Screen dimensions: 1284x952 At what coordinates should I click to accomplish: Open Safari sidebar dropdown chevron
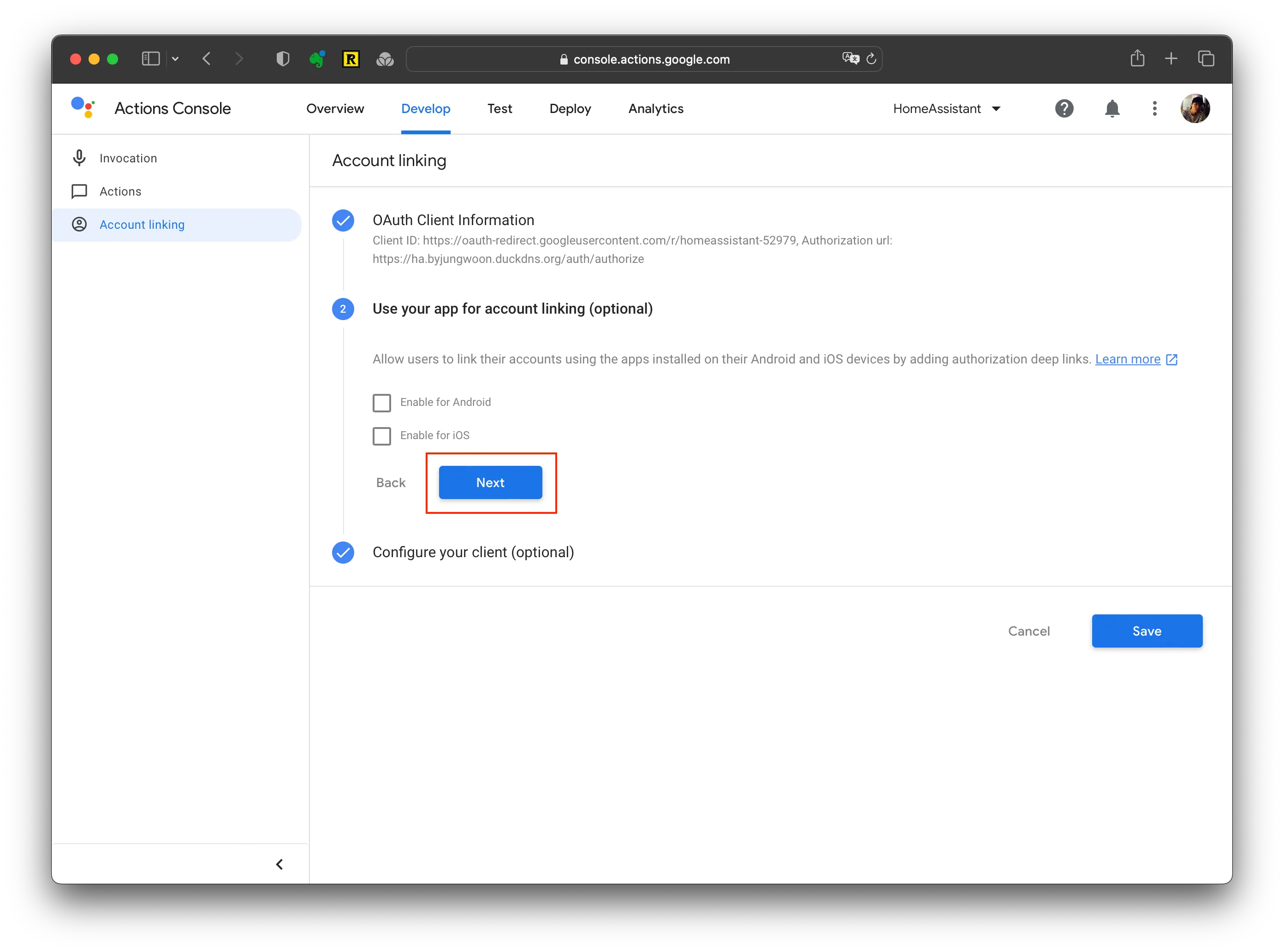pyautogui.click(x=175, y=59)
